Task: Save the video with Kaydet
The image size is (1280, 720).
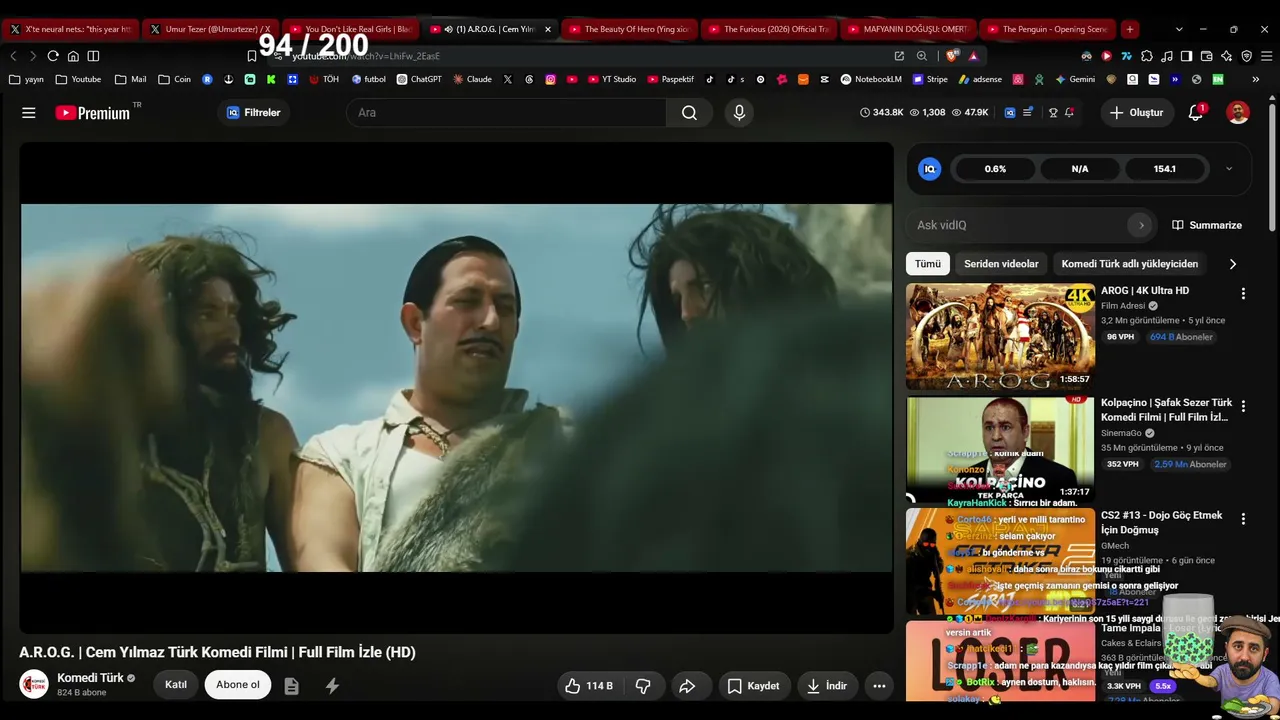Action: tap(754, 686)
